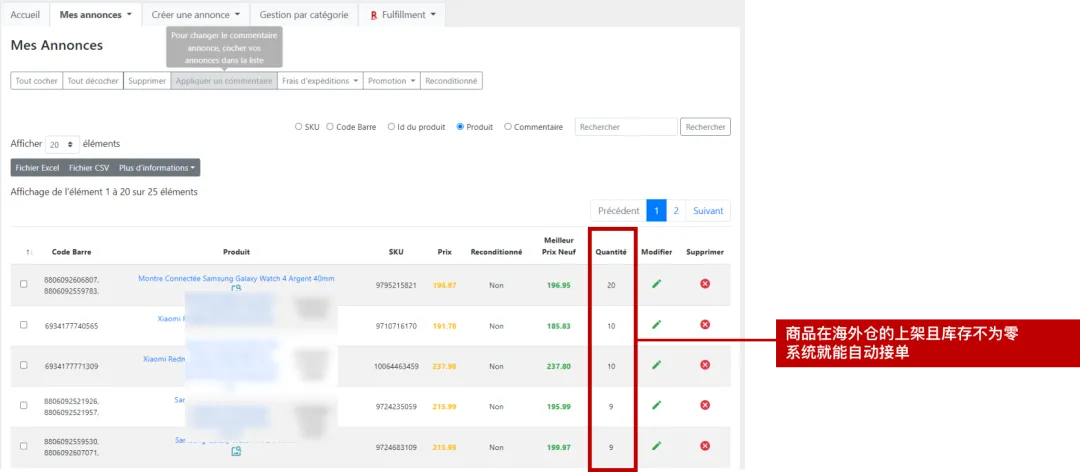Sort by the Quantité column header
The width and height of the screenshot is (1080, 472).
point(611,252)
